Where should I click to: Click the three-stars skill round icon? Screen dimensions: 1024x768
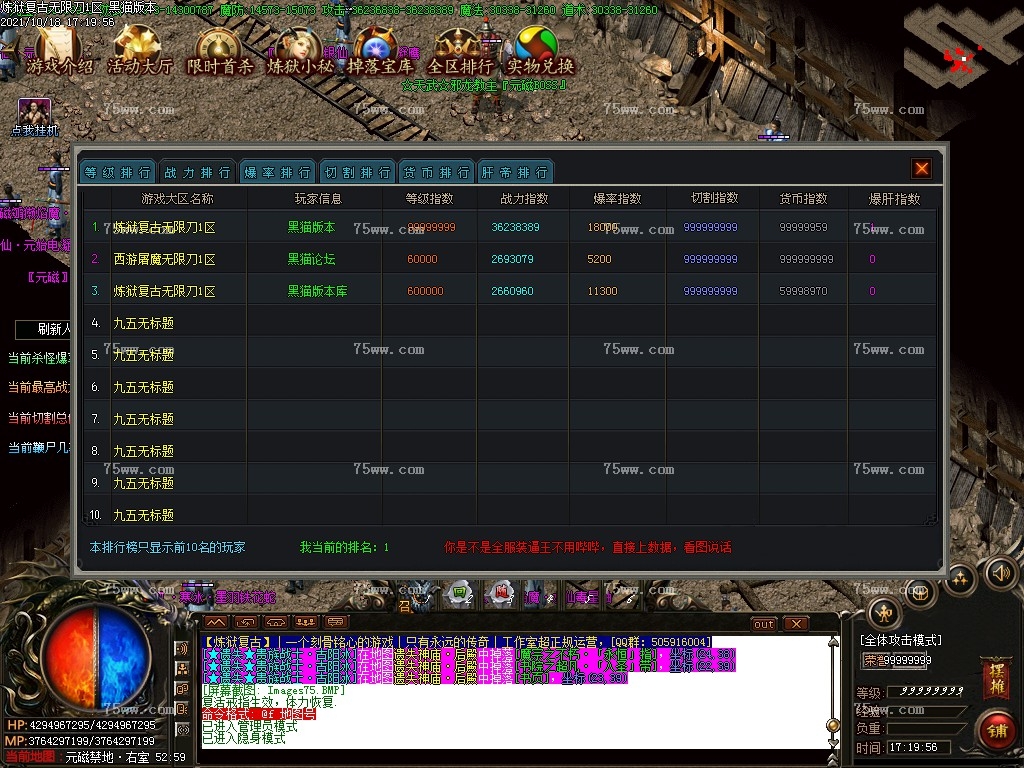coord(960,578)
